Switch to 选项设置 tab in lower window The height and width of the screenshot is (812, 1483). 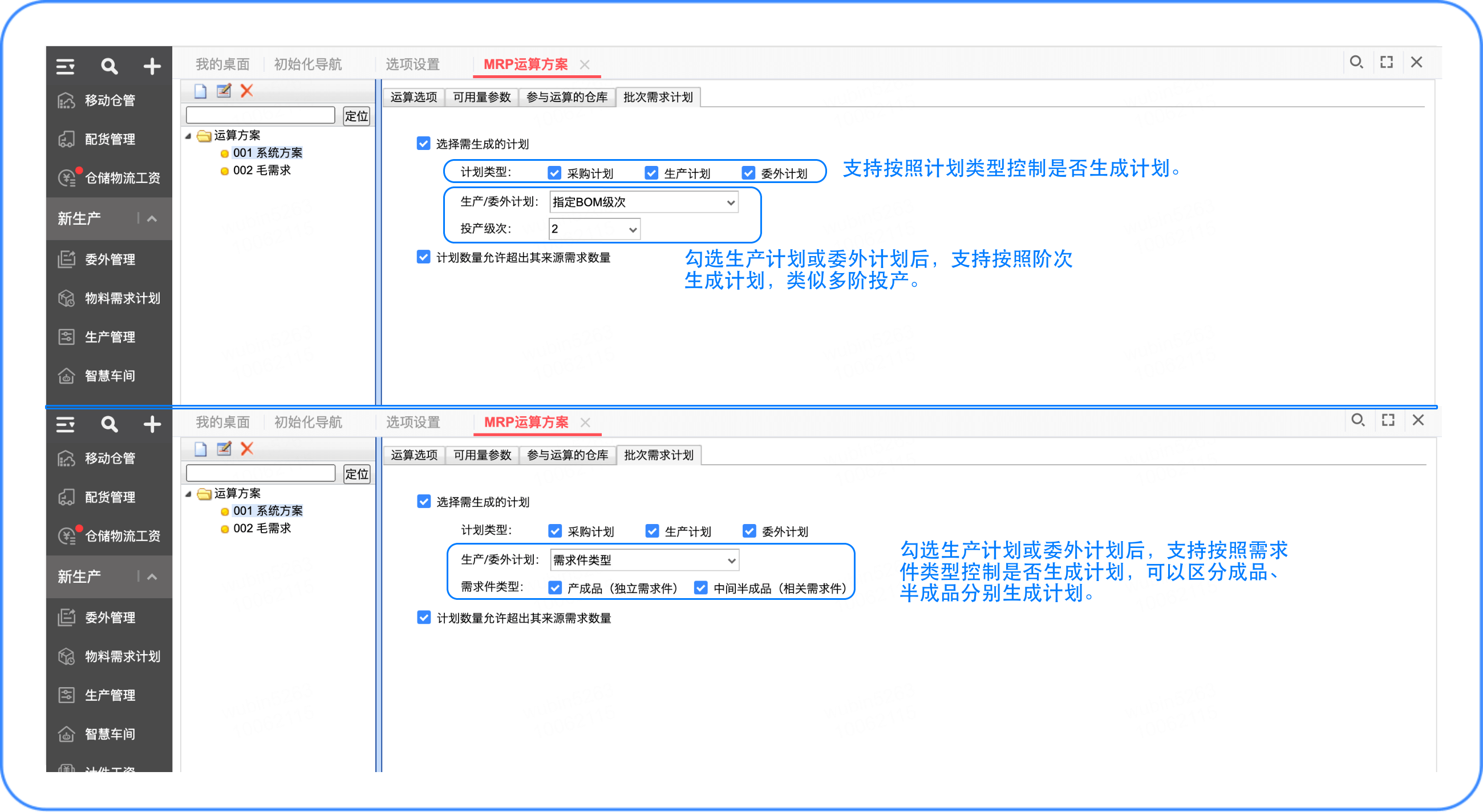(x=413, y=422)
